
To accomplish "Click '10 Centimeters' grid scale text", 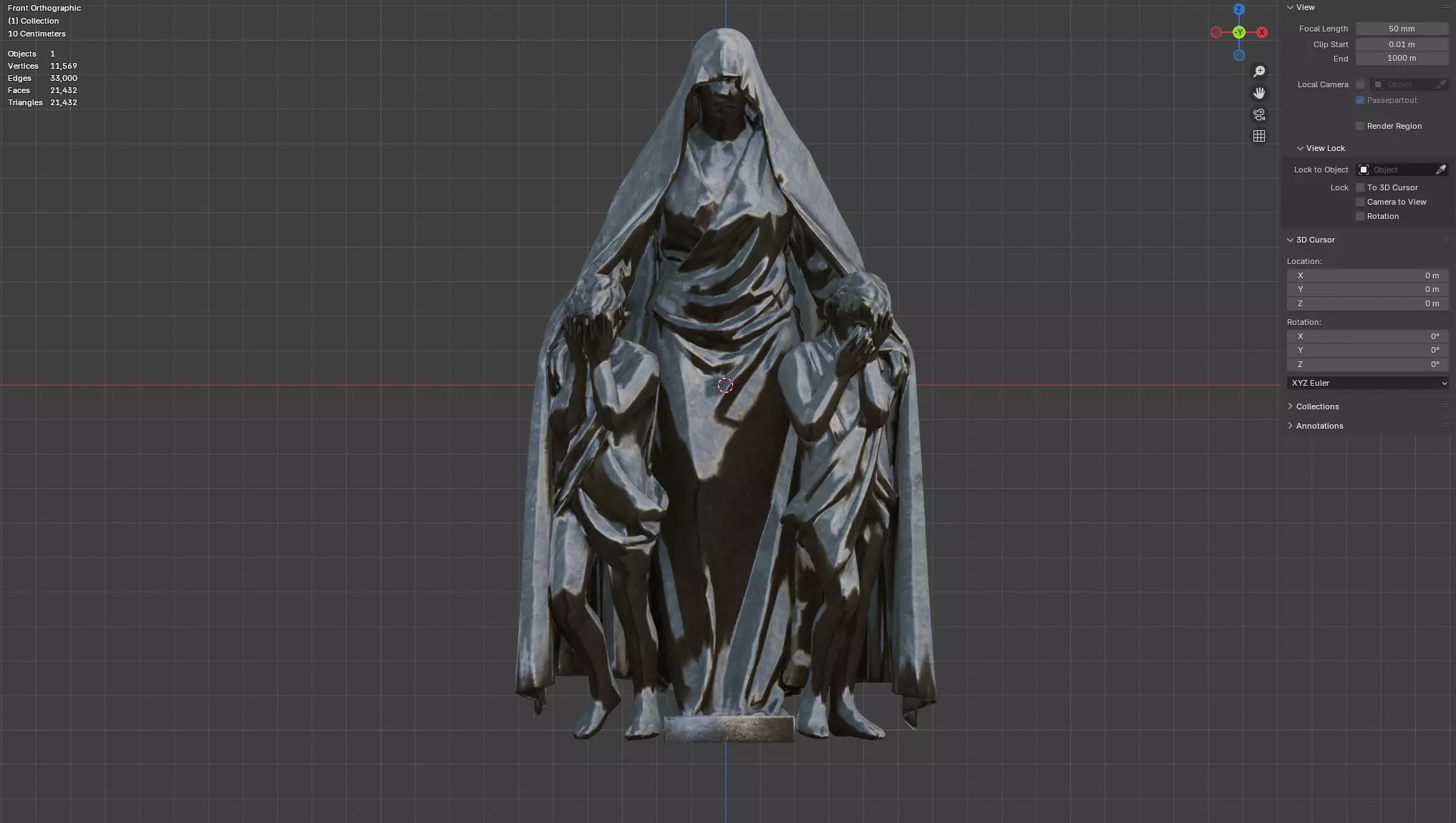I will coord(37,34).
